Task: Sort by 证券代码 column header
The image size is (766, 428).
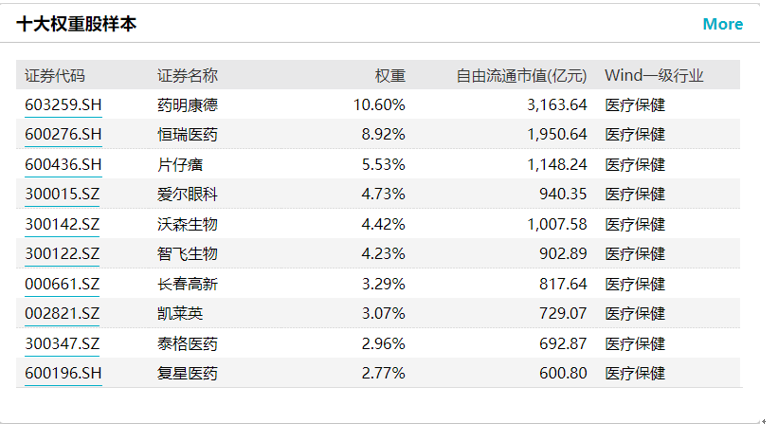Action: coord(55,76)
